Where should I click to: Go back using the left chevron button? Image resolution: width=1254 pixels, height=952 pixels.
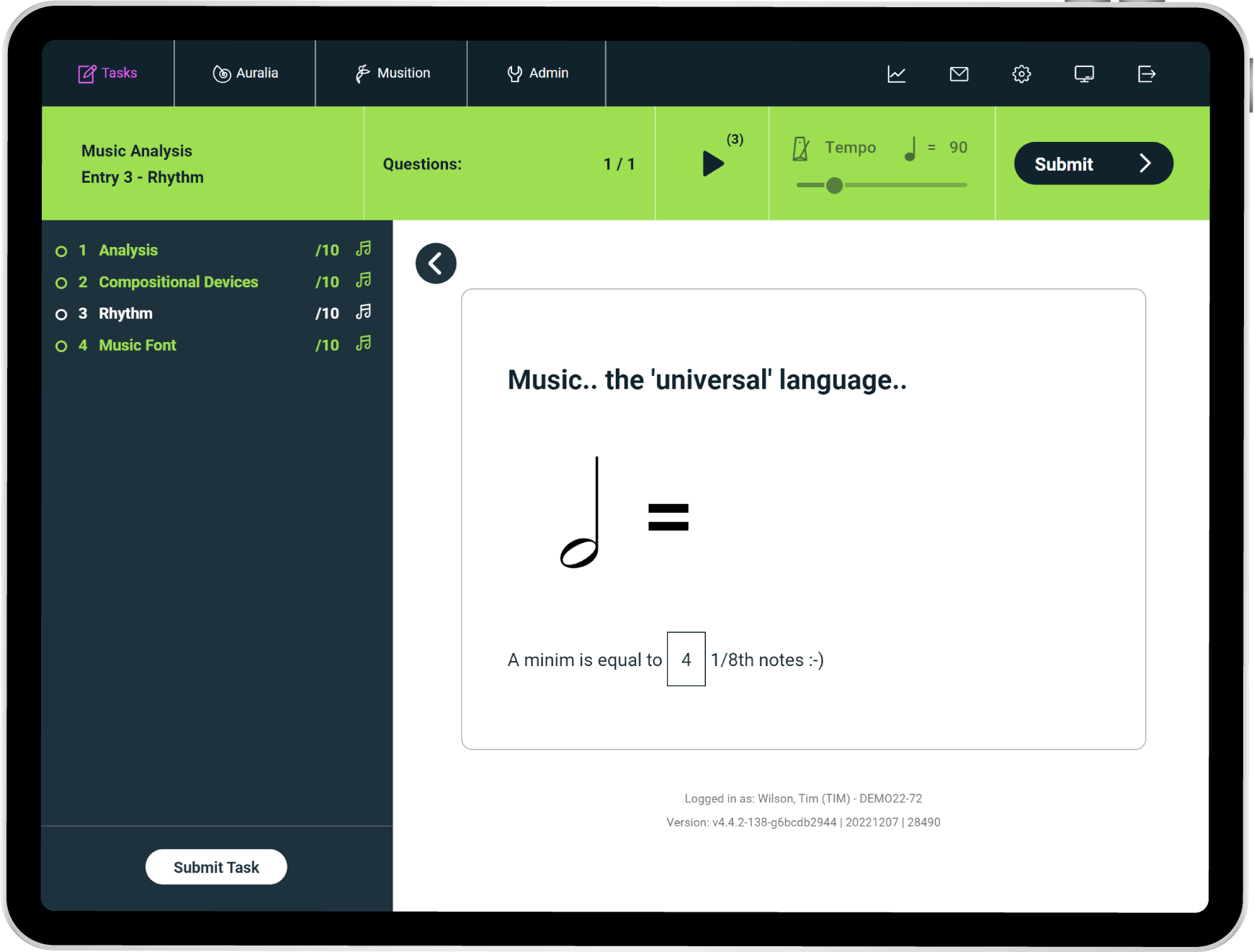click(436, 264)
